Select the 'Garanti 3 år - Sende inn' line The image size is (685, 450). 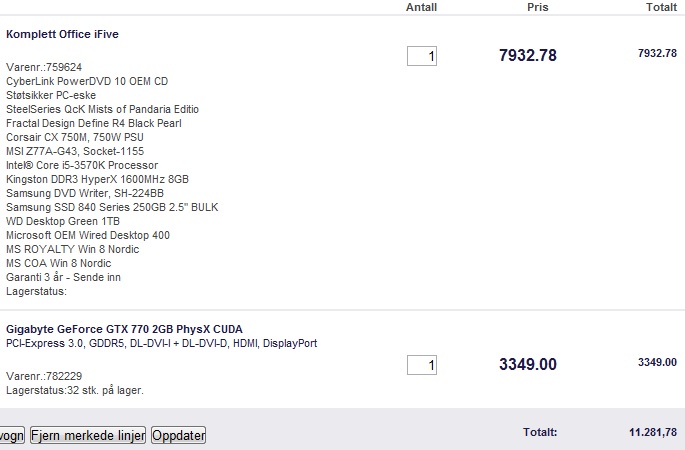[63, 277]
